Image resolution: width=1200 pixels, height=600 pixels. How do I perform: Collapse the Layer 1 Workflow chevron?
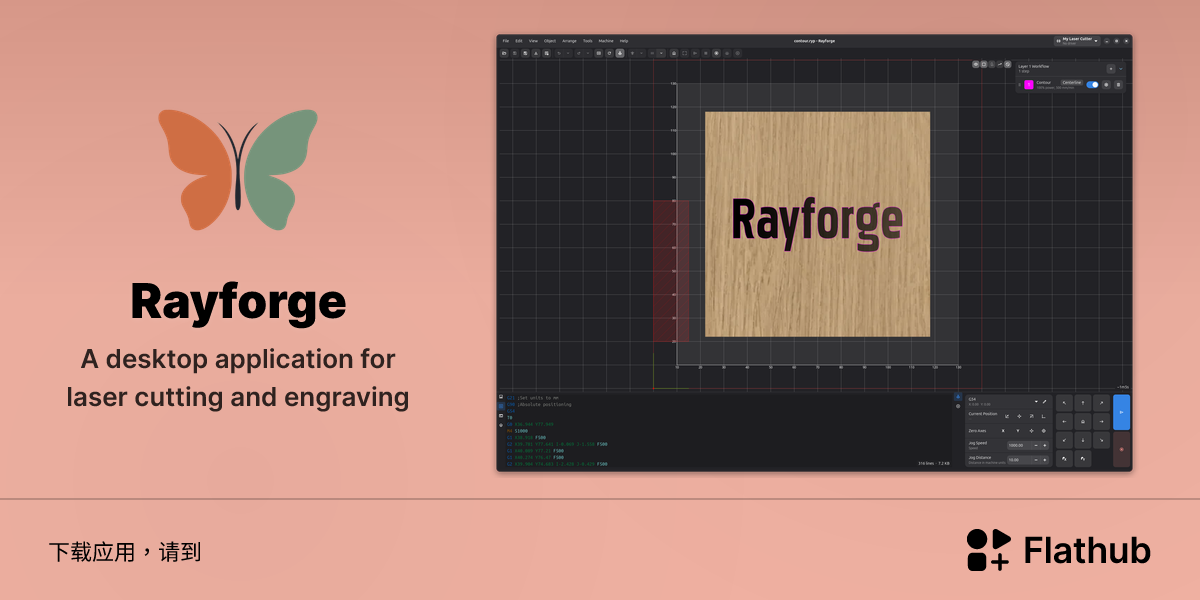(x=1121, y=69)
